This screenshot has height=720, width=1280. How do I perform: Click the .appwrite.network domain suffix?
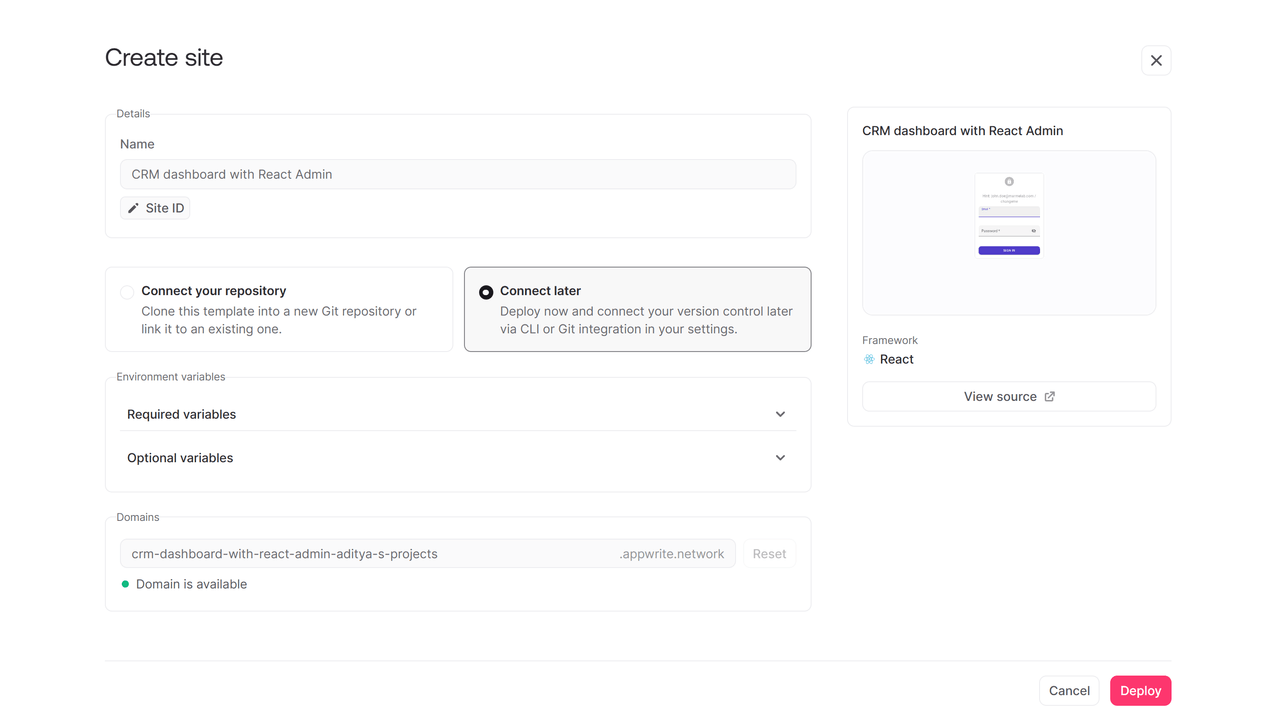[671, 554]
